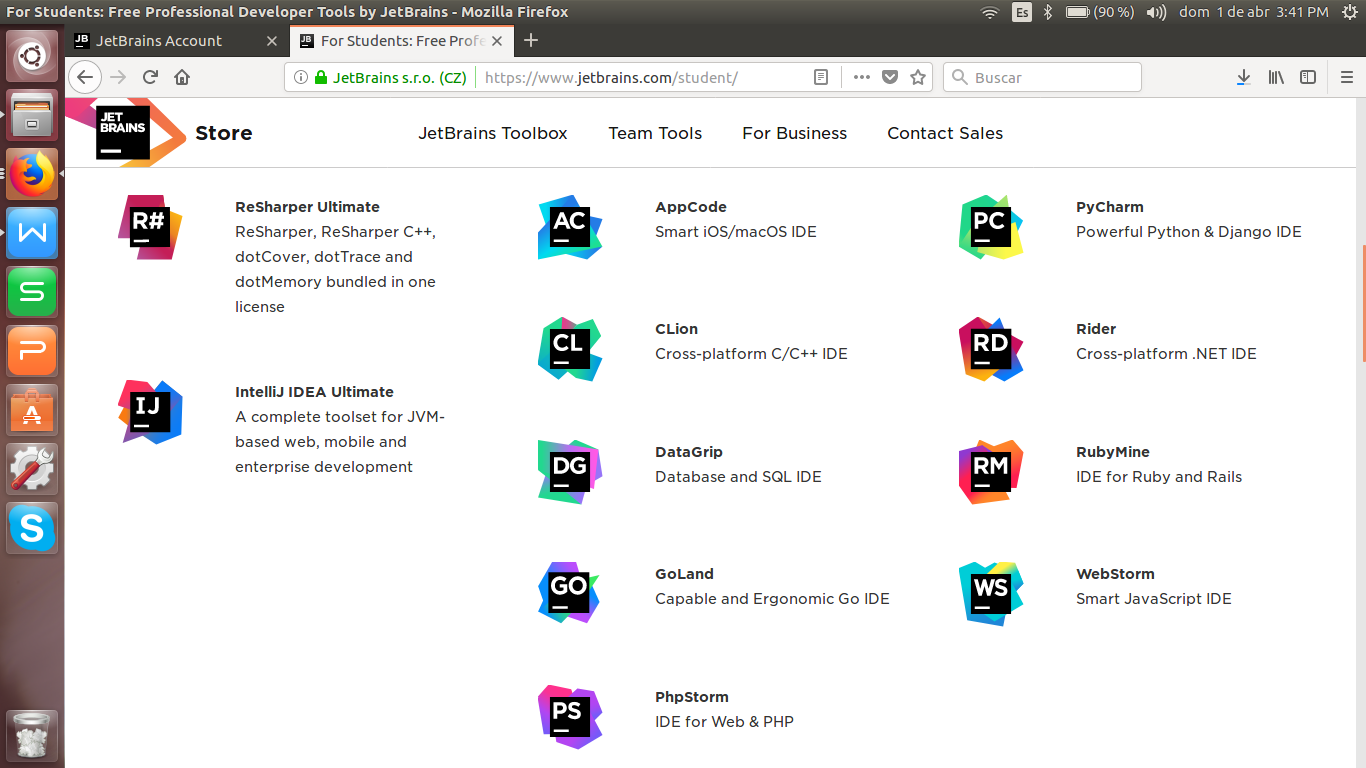Open the PyCharm product icon
Screen dimensions: 1366x768
[991, 227]
